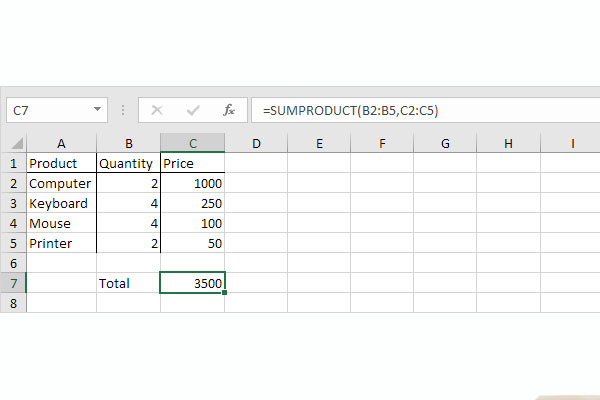This screenshot has width=600, height=400.
Task: Click the Name Box showing C7
Action: point(48,109)
